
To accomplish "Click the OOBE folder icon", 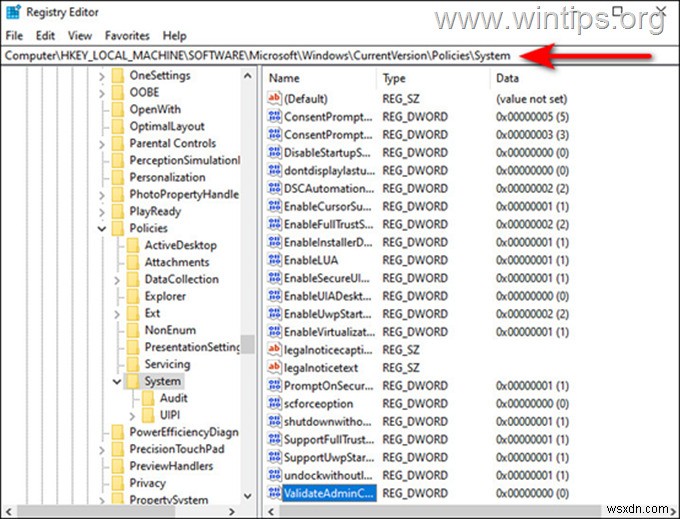I will tap(118, 92).
